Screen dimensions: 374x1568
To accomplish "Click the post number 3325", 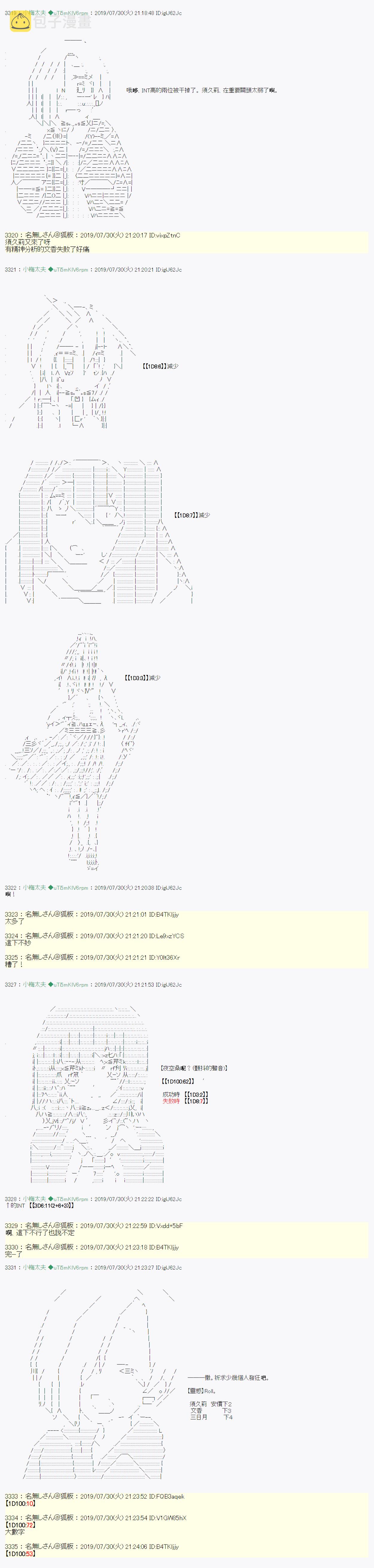I will [11, 957].
